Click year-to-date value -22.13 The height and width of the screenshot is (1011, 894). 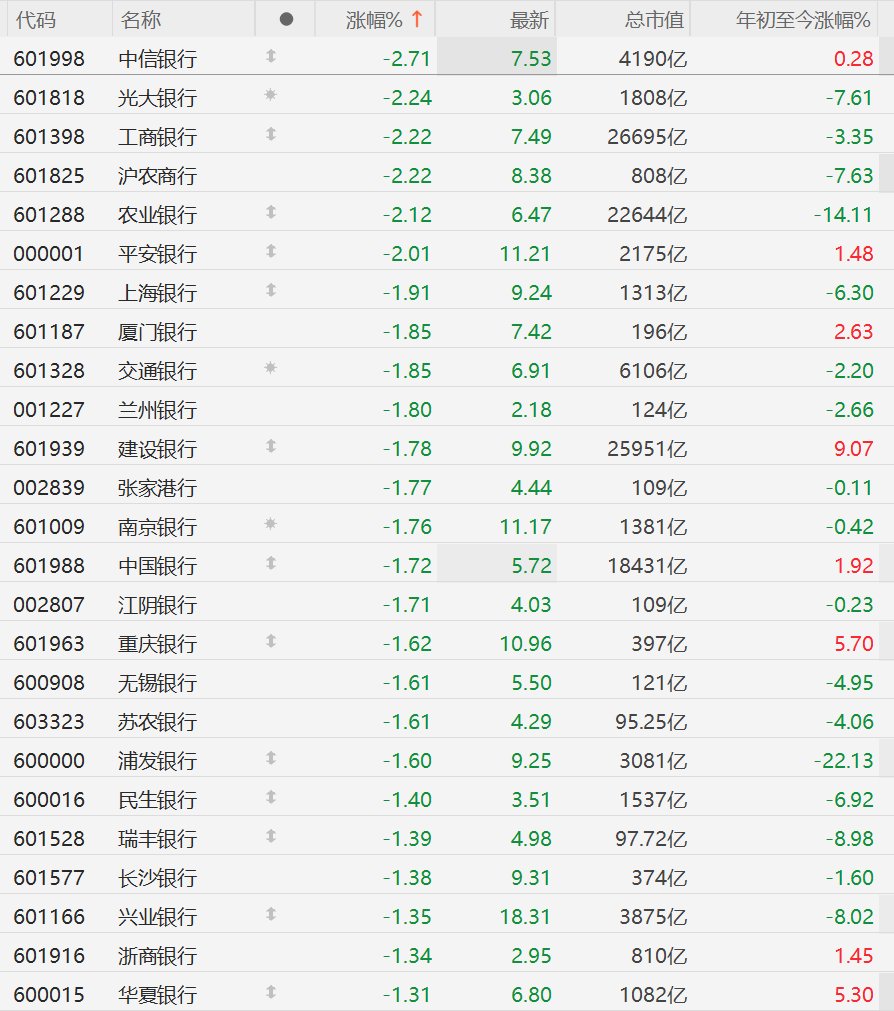[x=844, y=761]
